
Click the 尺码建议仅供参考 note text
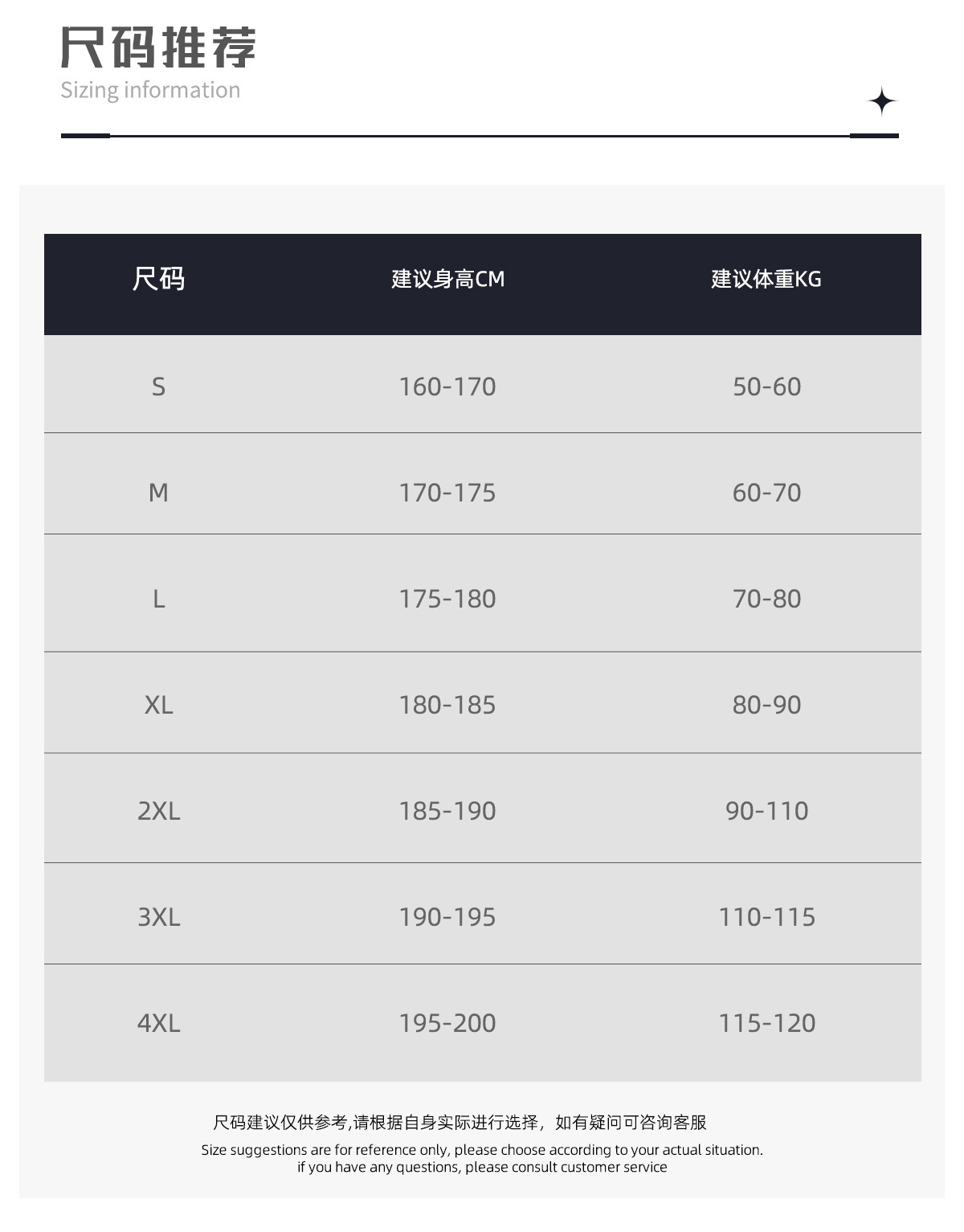[460, 1122]
